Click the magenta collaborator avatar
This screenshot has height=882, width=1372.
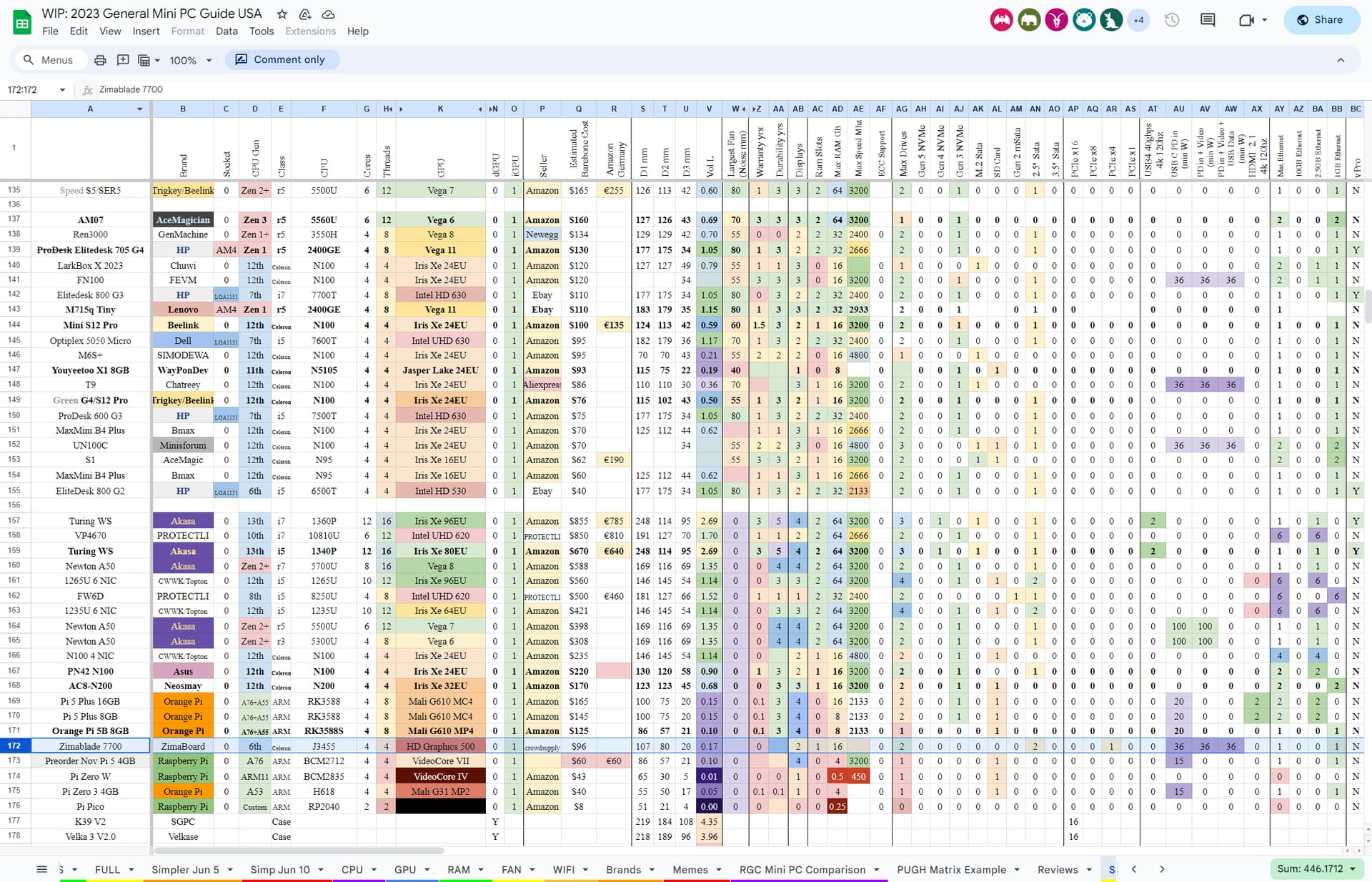click(x=1056, y=20)
